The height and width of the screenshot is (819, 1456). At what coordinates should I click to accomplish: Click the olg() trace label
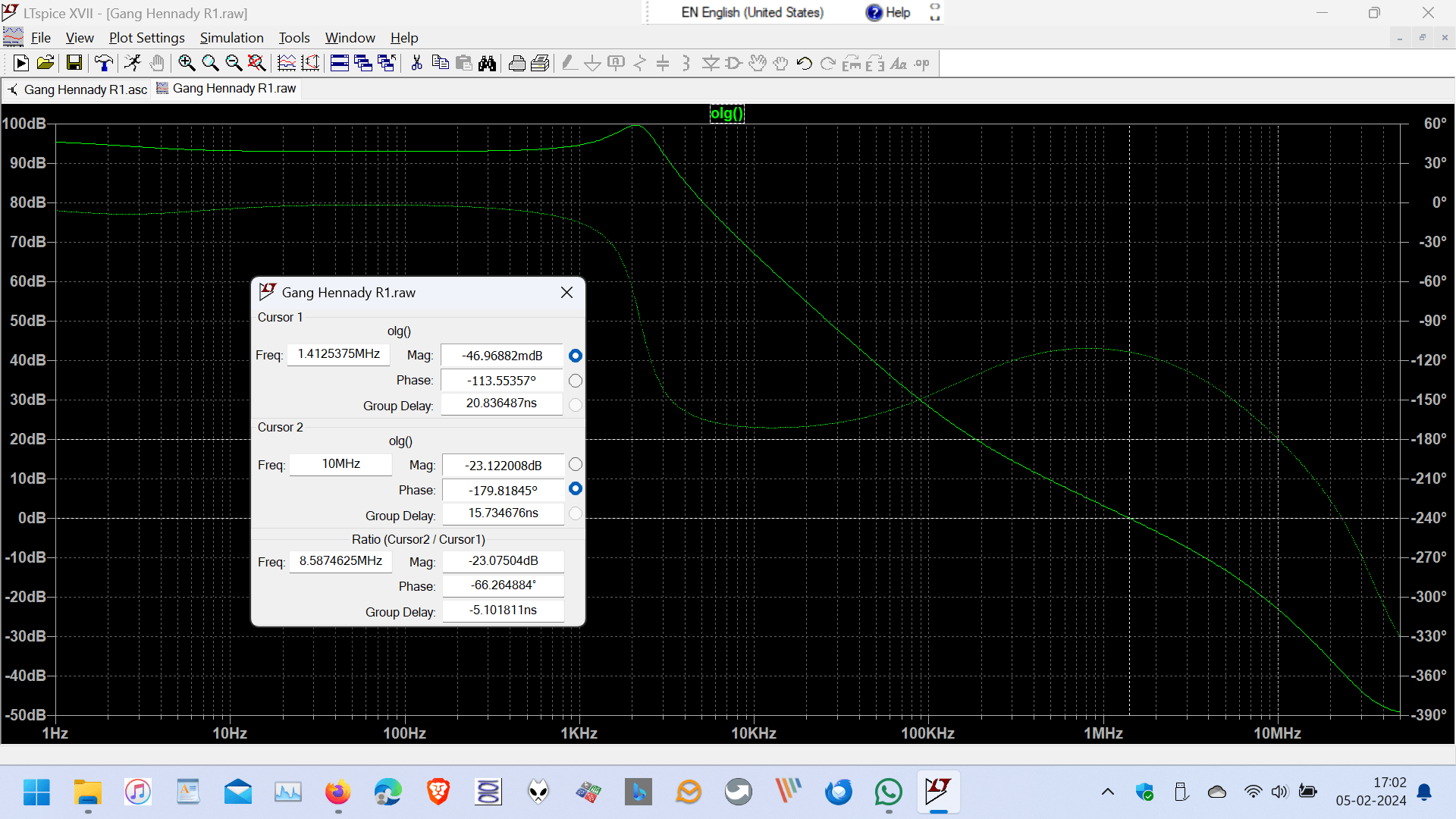coord(726,114)
